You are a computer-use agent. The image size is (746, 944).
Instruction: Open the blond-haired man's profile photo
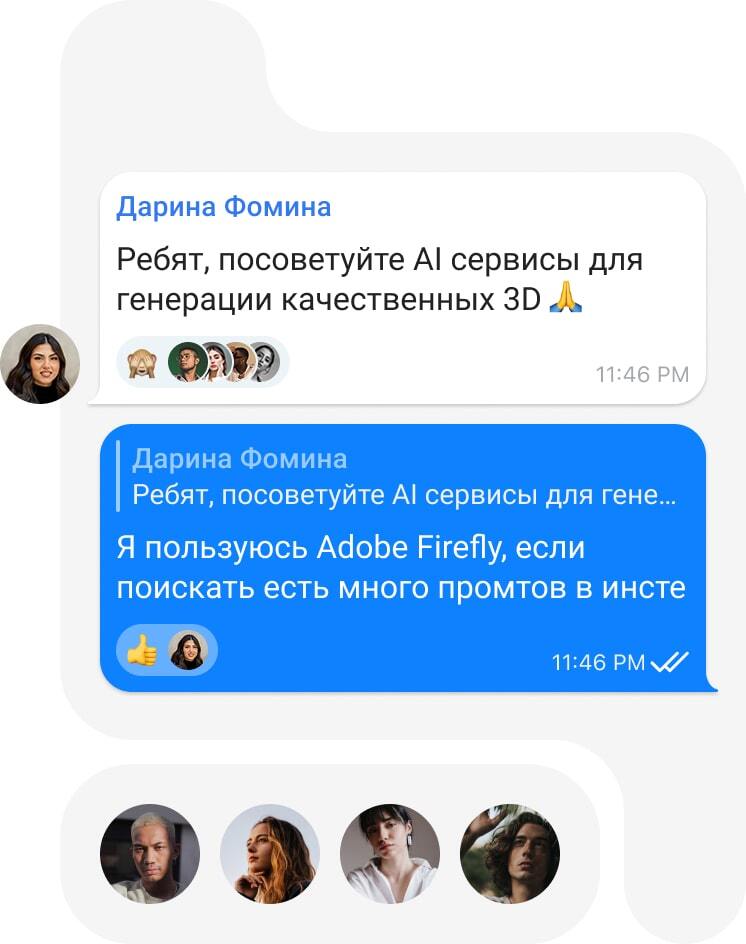click(150, 854)
